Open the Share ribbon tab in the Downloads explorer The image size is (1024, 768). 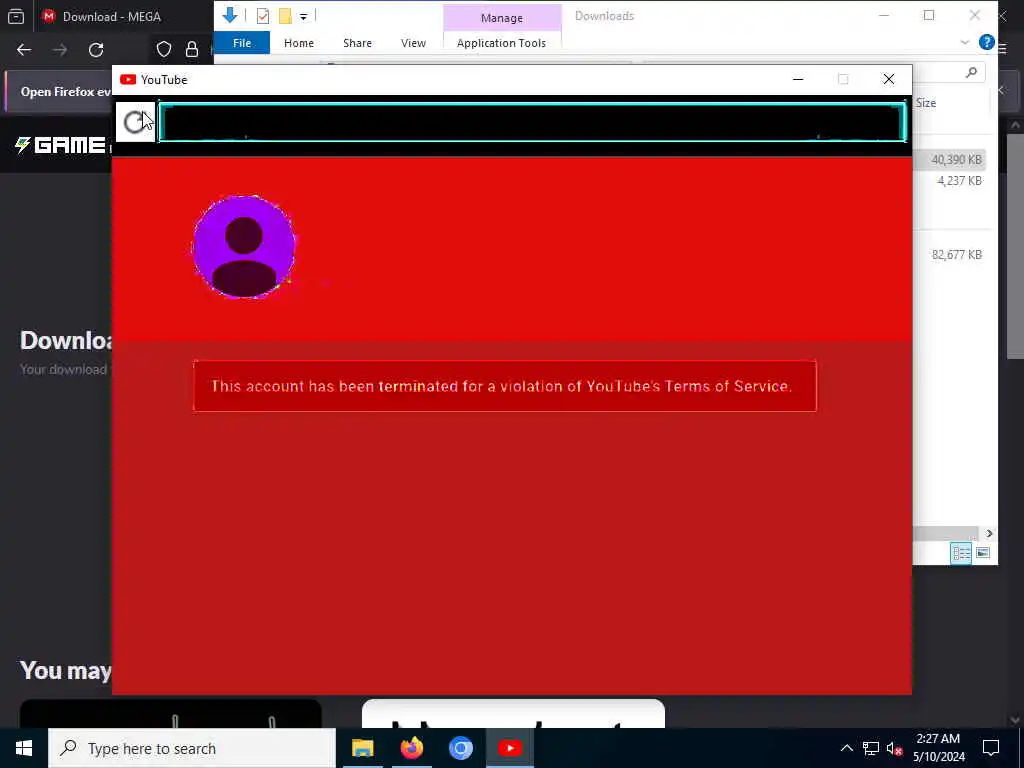(357, 43)
